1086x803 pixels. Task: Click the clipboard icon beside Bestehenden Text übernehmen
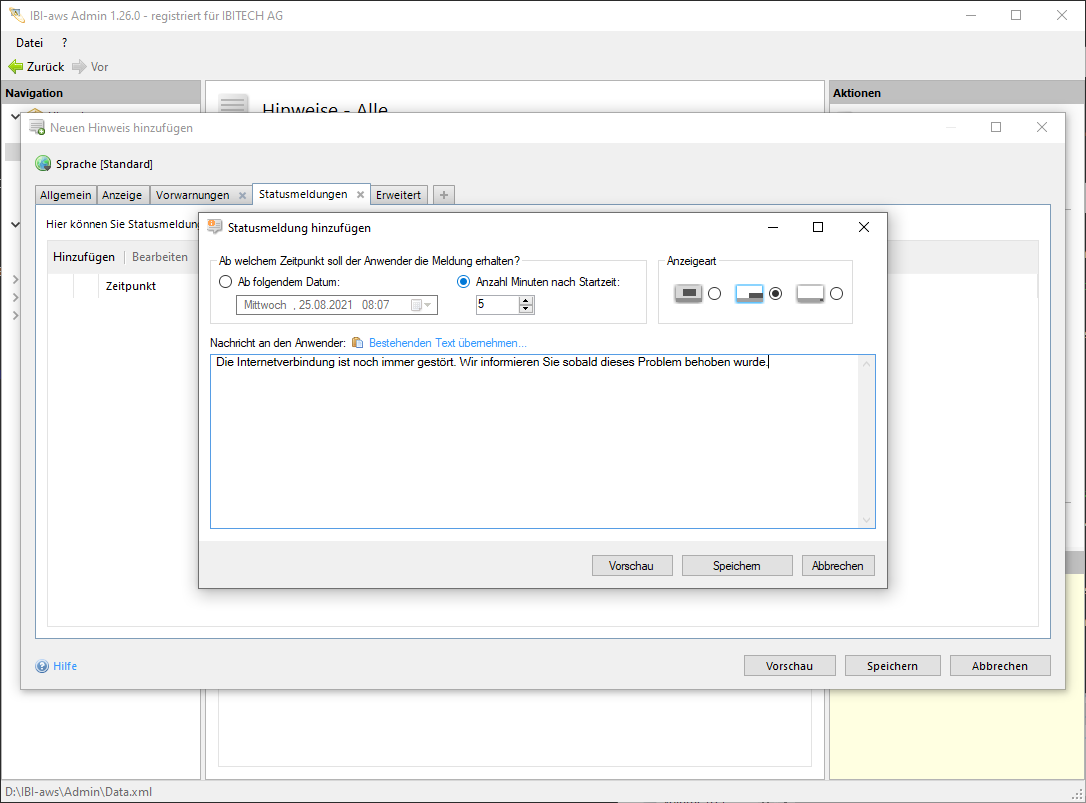[x=358, y=343]
